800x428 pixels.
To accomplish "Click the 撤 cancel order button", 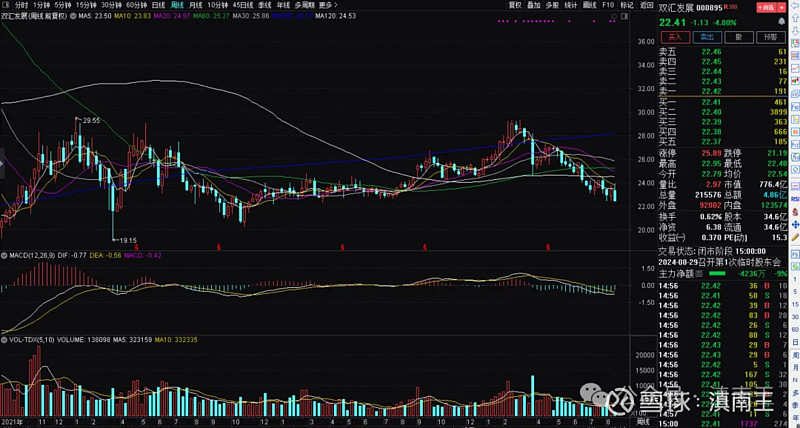I will (739, 37).
